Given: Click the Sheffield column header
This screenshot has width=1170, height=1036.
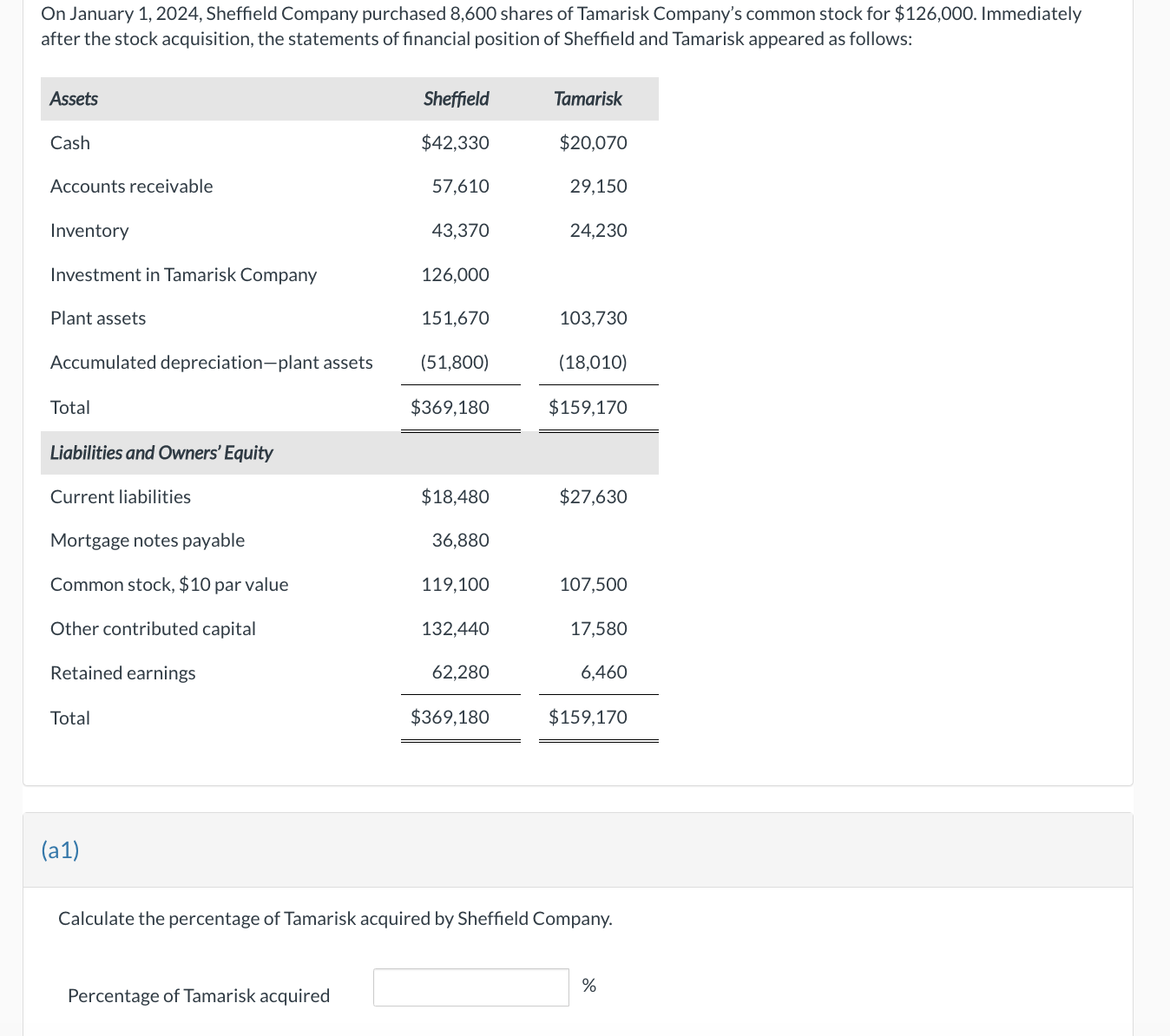Looking at the screenshot, I should [x=455, y=99].
